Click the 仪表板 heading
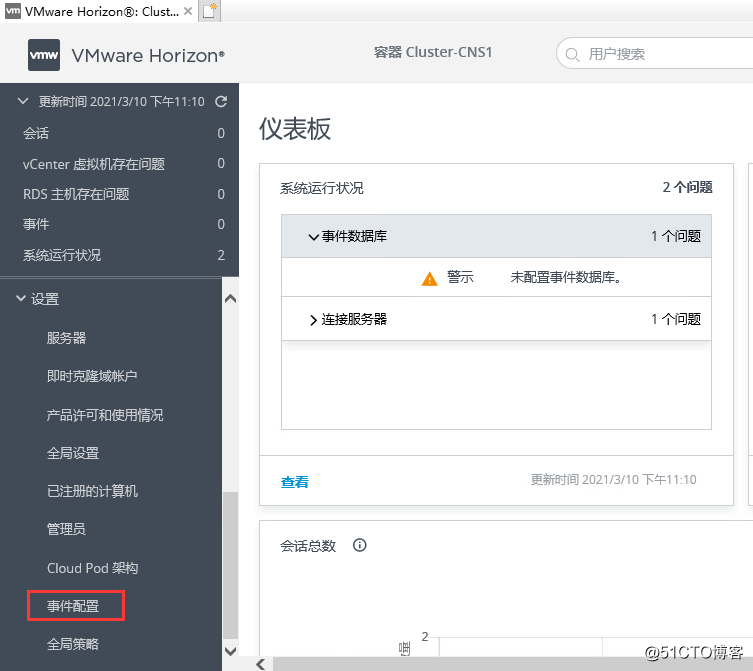The image size is (753, 671). click(x=295, y=129)
